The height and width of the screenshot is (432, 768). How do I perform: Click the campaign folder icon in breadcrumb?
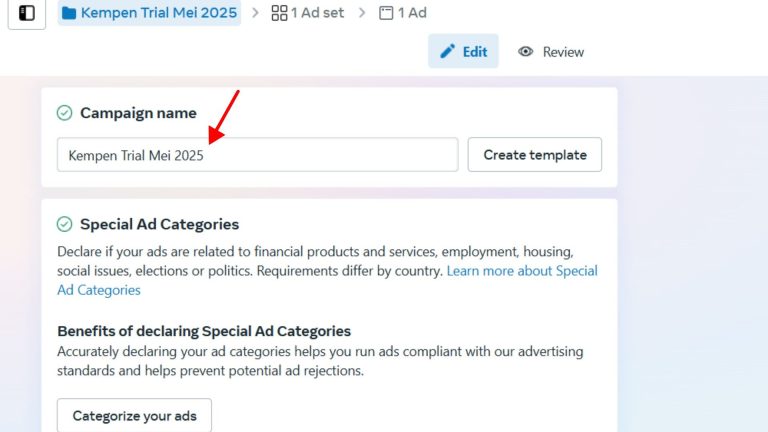click(x=69, y=13)
